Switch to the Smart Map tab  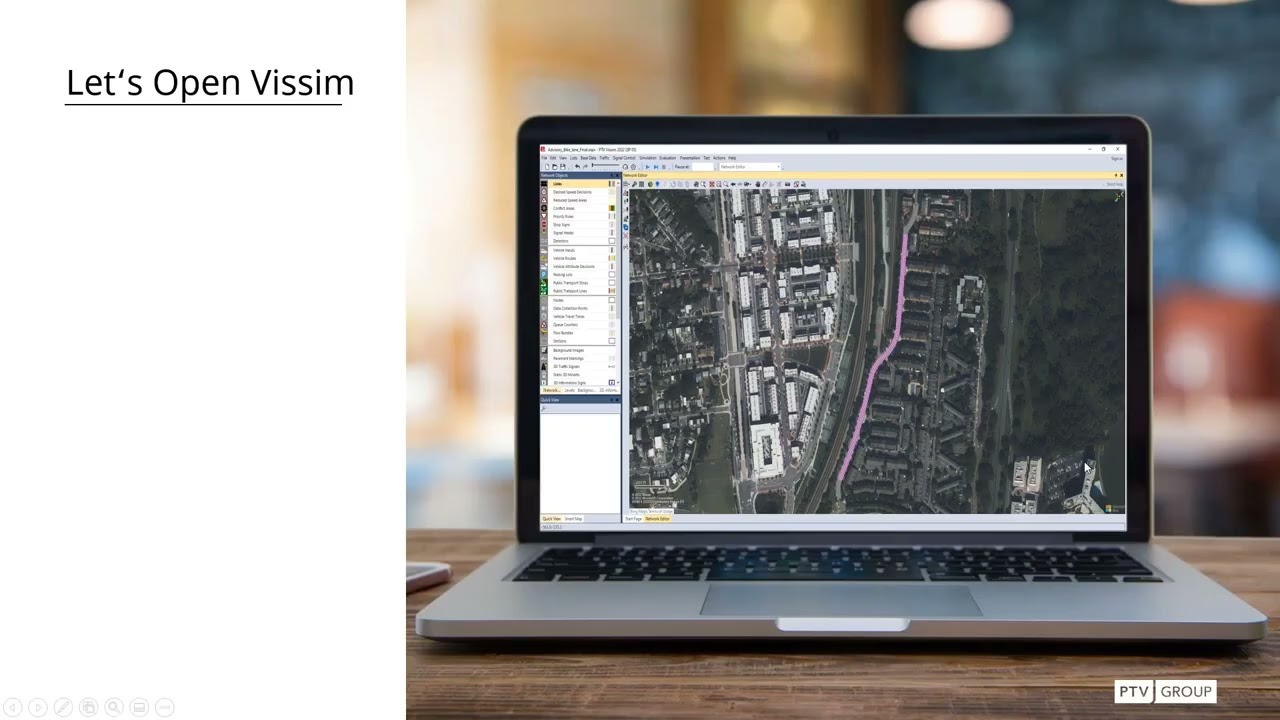pyautogui.click(x=573, y=519)
